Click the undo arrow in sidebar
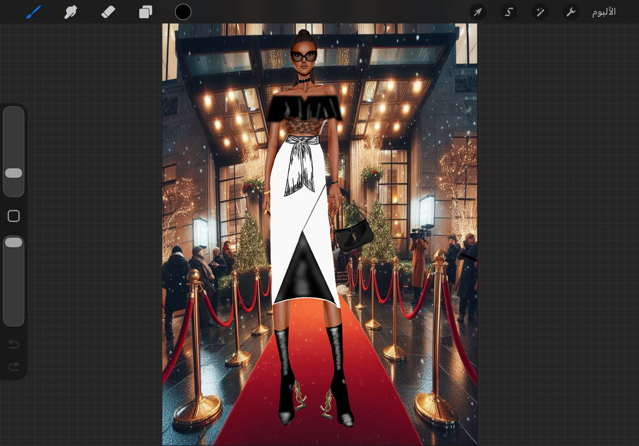Image resolution: width=639 pixels, height=446 pixels. 14,345
